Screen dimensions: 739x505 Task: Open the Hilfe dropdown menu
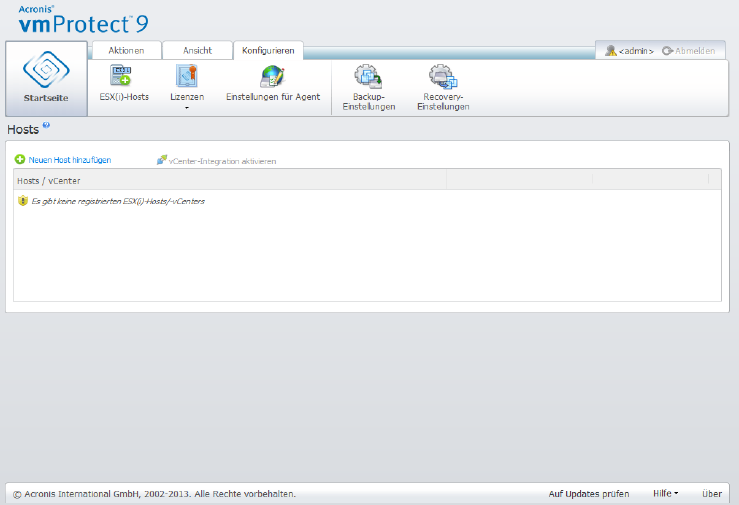pos(665,493)
